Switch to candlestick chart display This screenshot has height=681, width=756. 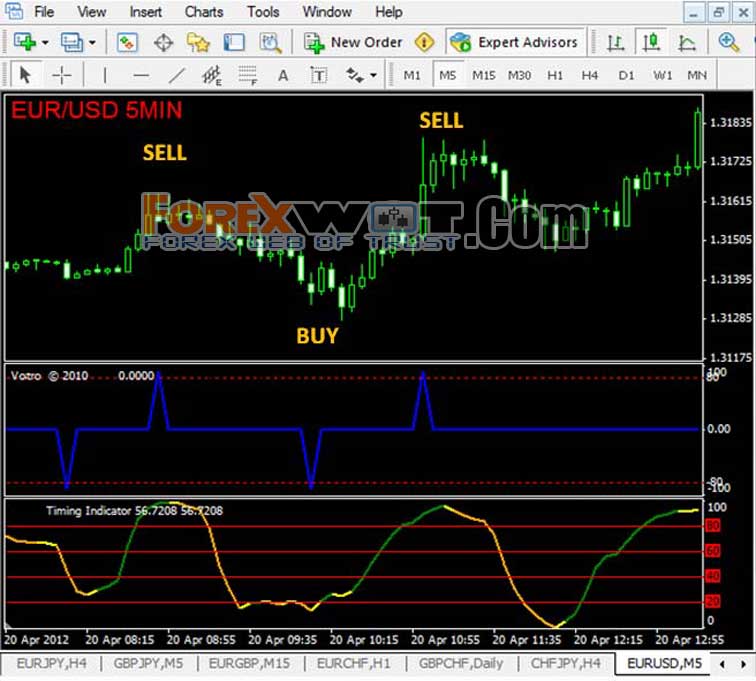(651, 42)
